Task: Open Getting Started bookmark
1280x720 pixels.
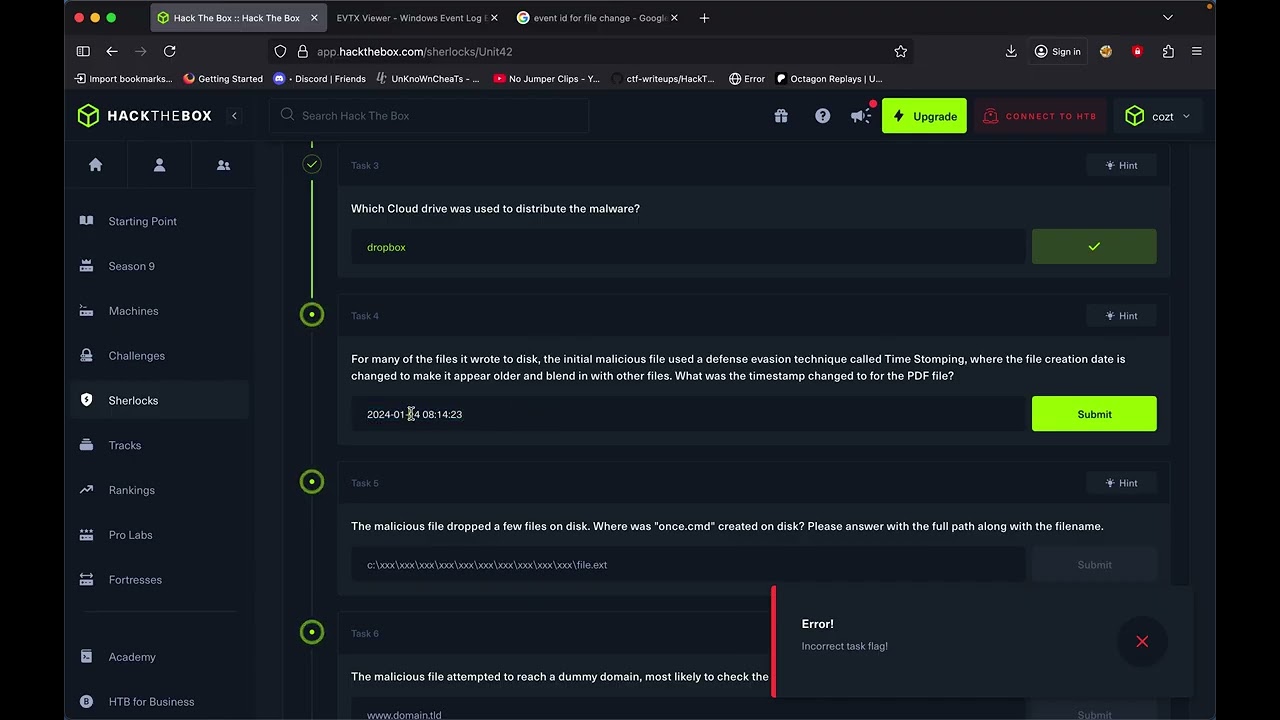Action: [x=223, y=79]
